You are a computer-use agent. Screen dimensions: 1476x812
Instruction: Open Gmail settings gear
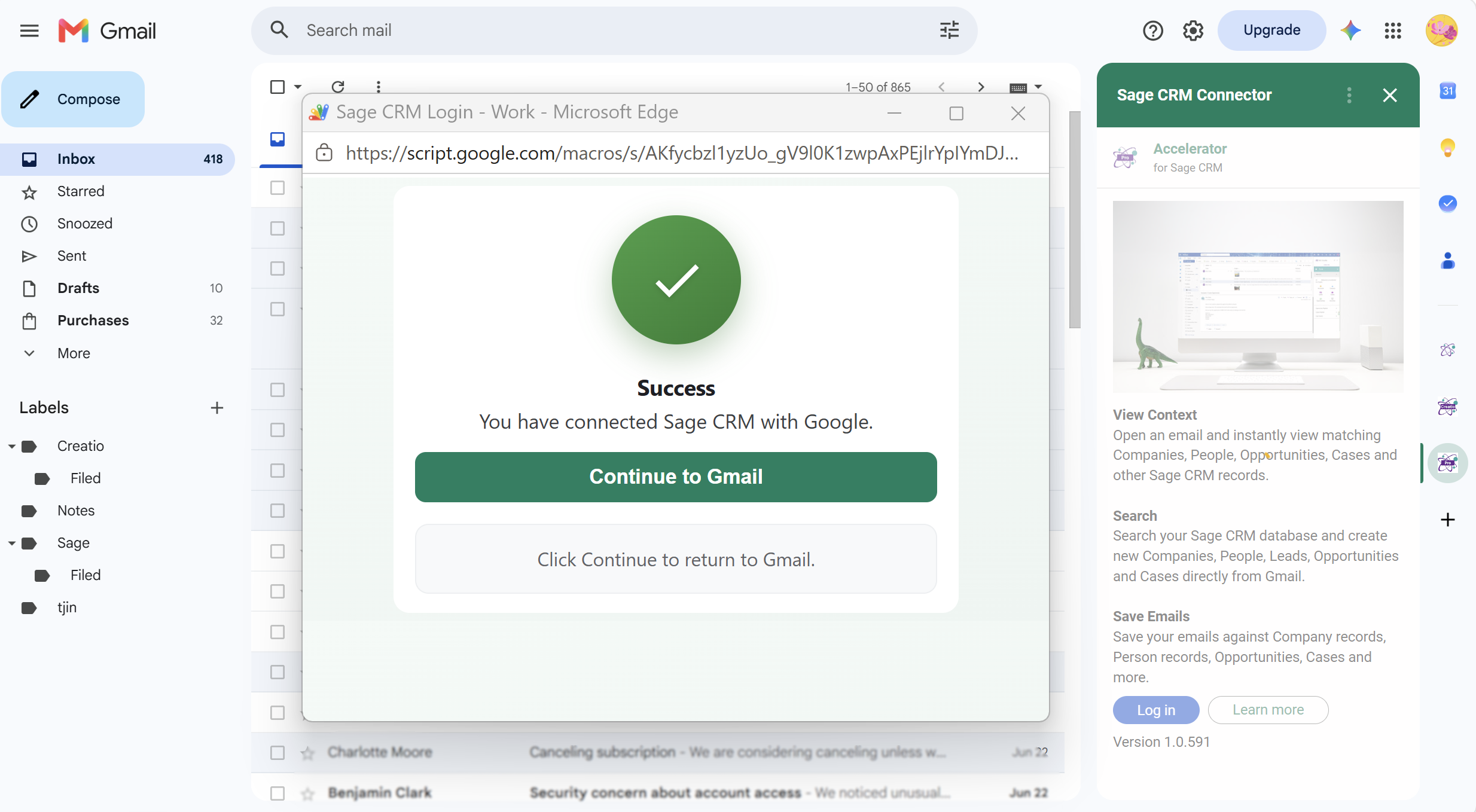tap(1193, 30)
